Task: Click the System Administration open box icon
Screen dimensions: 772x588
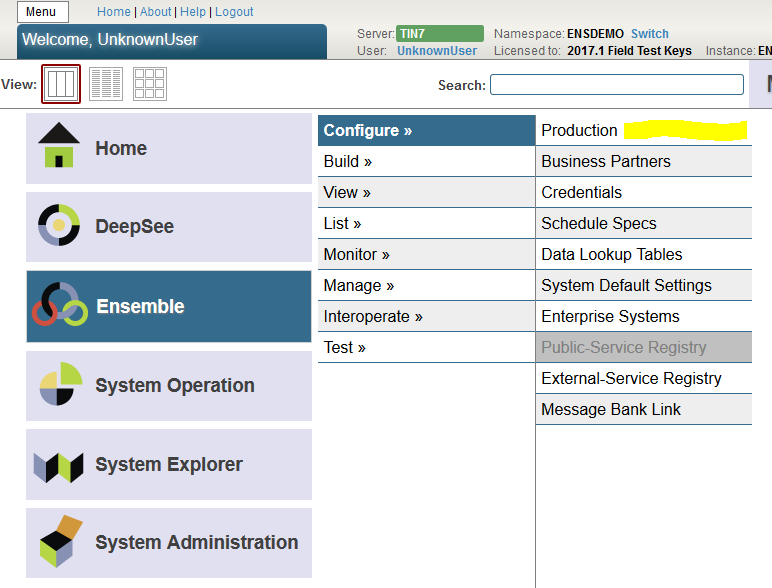Action: click(x=61, y=541)
